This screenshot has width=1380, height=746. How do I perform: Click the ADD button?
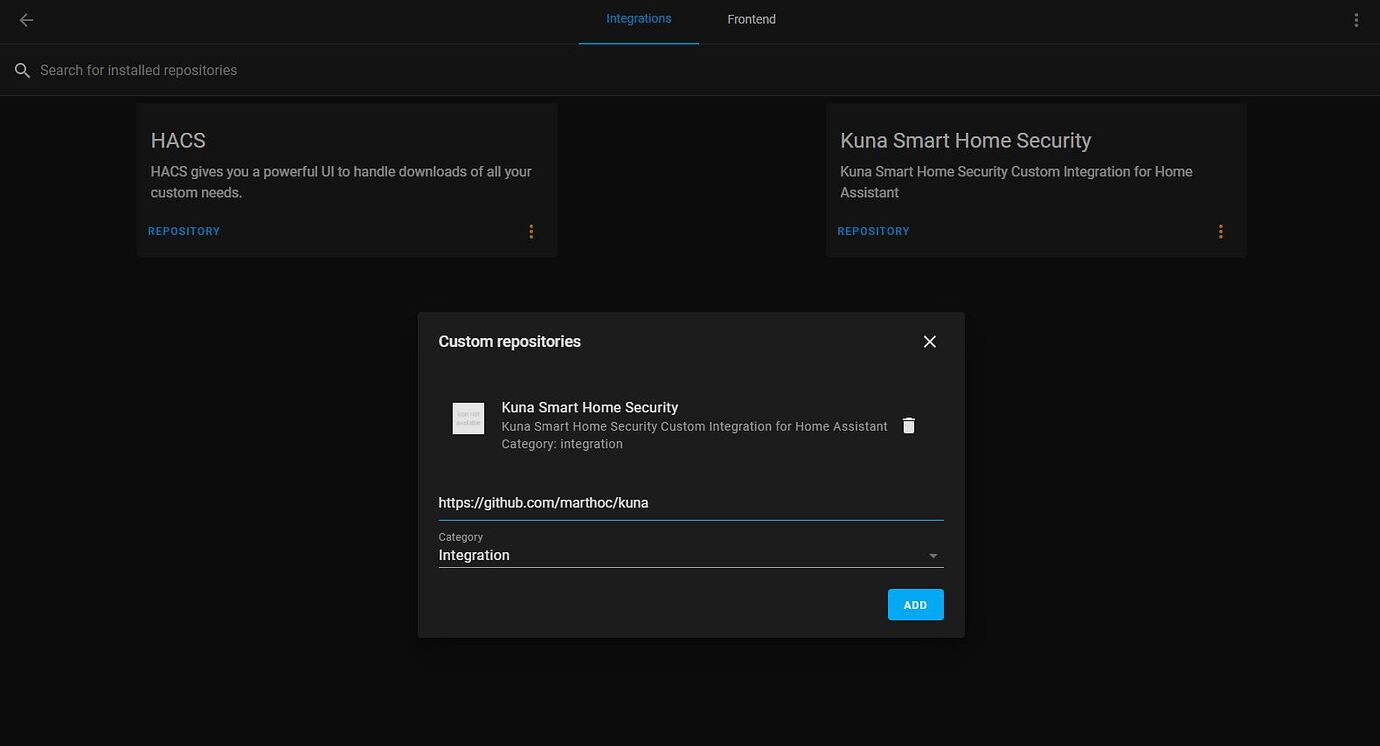pos(914,604)
